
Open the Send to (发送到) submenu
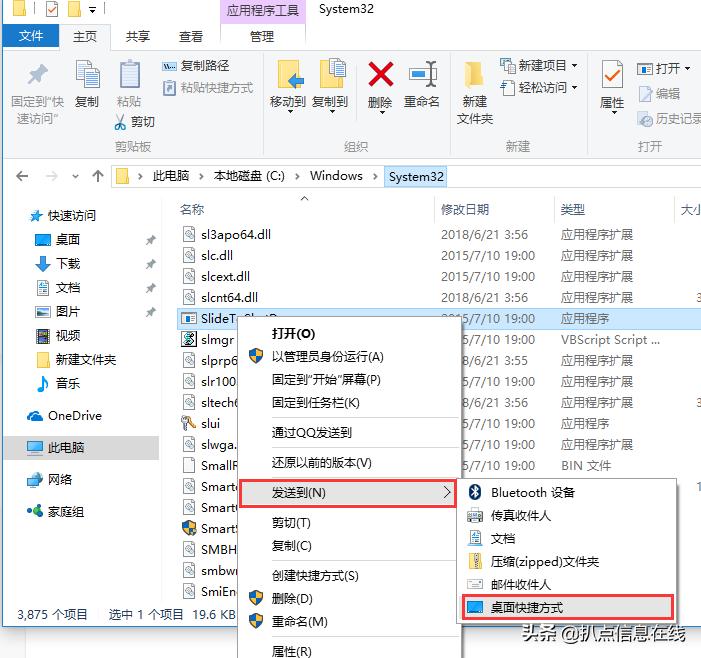(x=348, y=493)
